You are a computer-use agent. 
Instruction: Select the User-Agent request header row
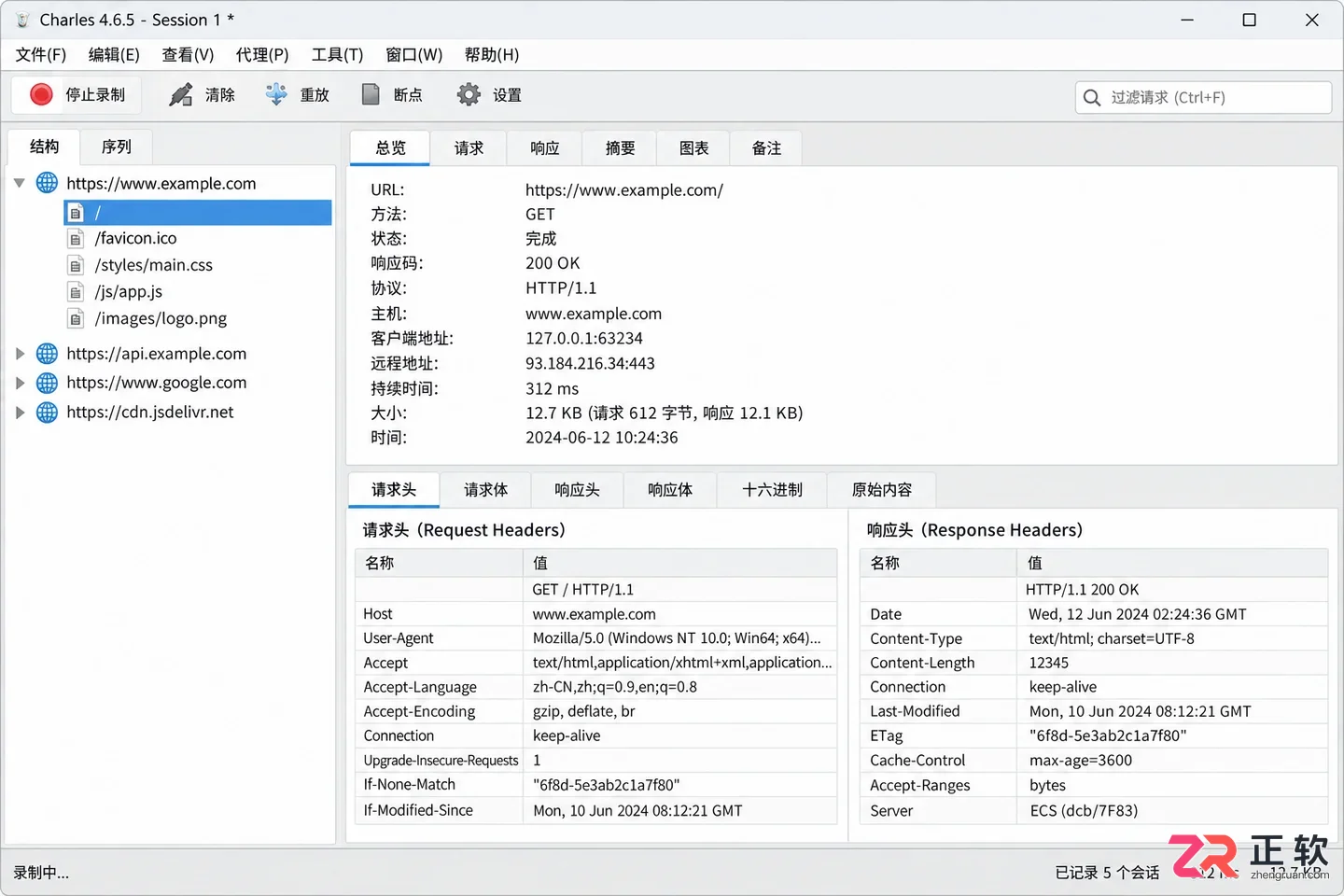[x=595, y=638]
